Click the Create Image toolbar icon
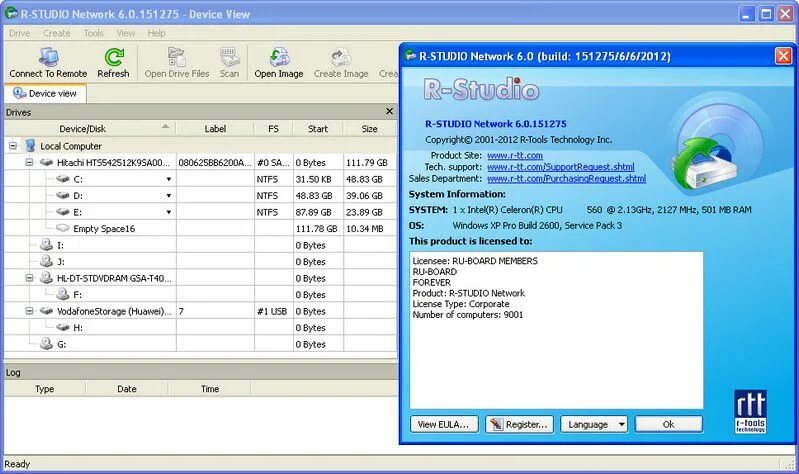 tap(341, 57)
